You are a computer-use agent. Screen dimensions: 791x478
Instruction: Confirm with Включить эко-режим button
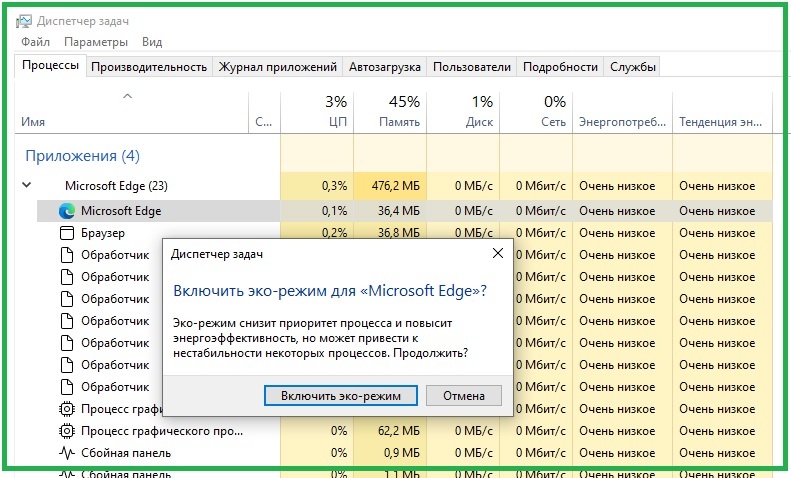click(x=341, y=396)
